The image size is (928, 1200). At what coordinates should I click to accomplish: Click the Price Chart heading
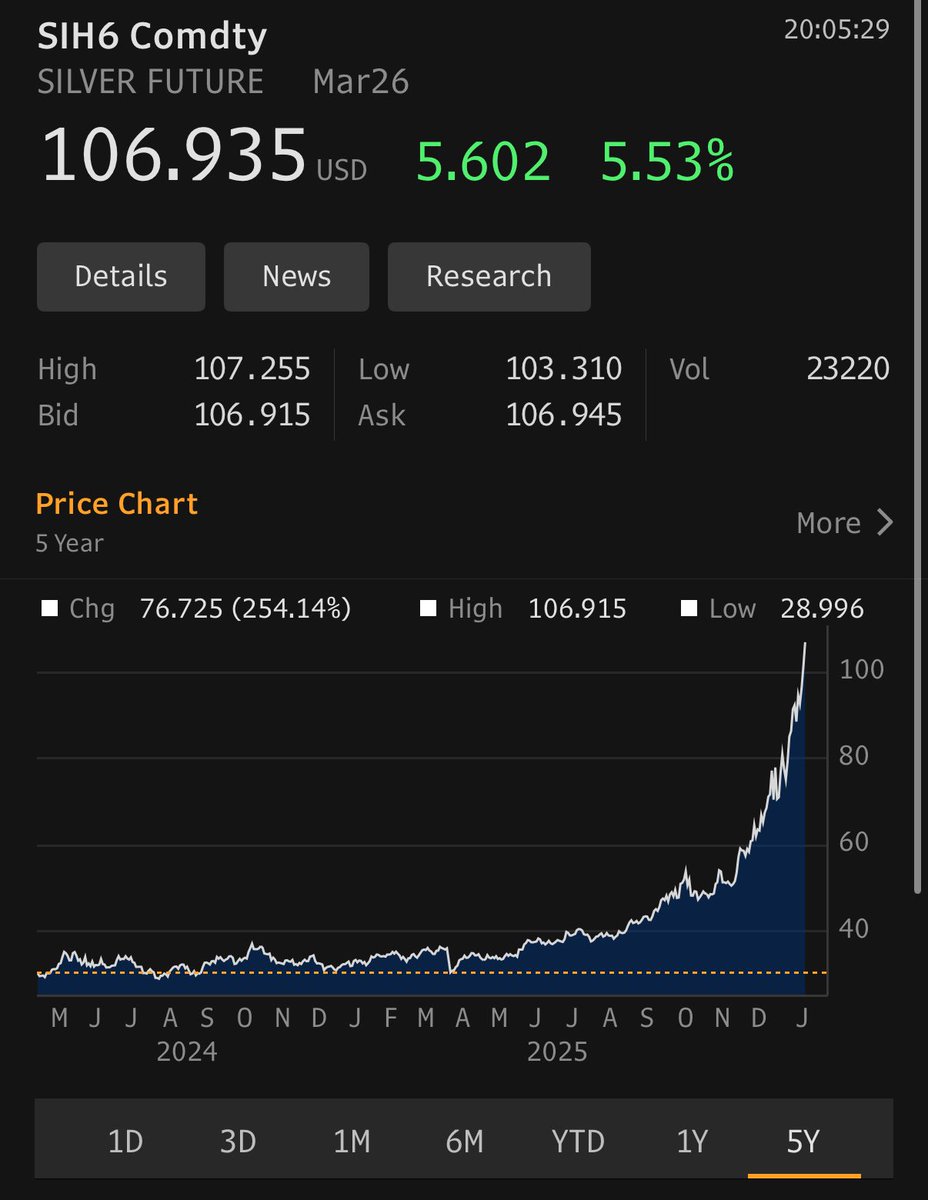(116, 503)
